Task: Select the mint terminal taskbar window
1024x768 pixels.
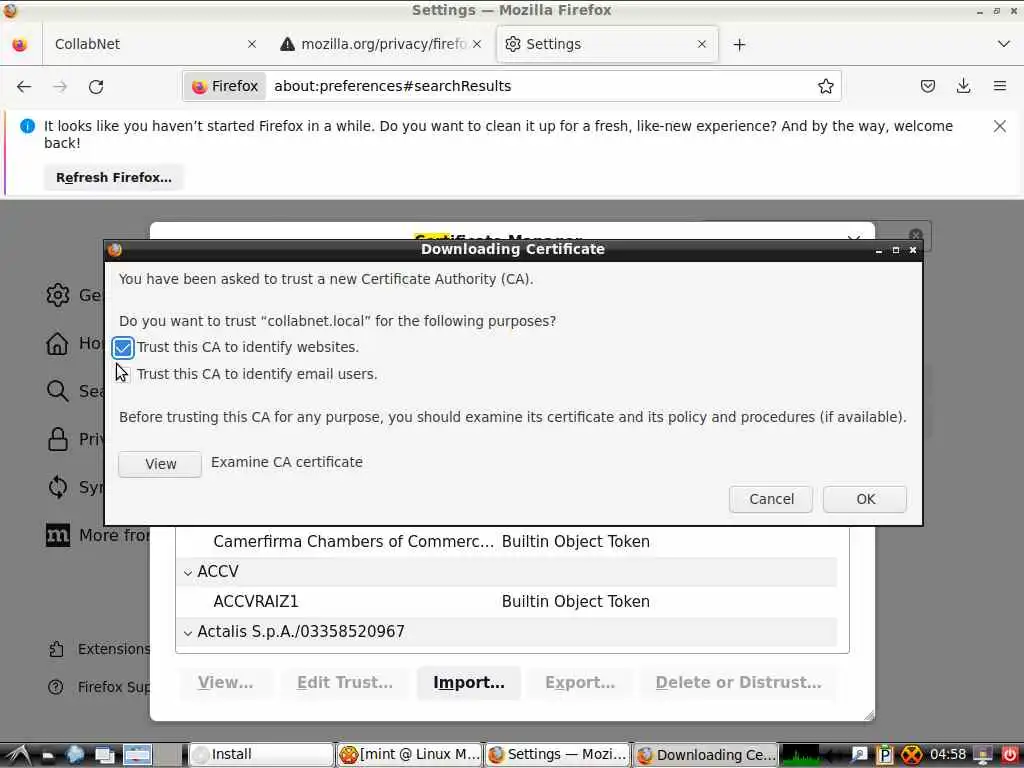Action: 410,755
